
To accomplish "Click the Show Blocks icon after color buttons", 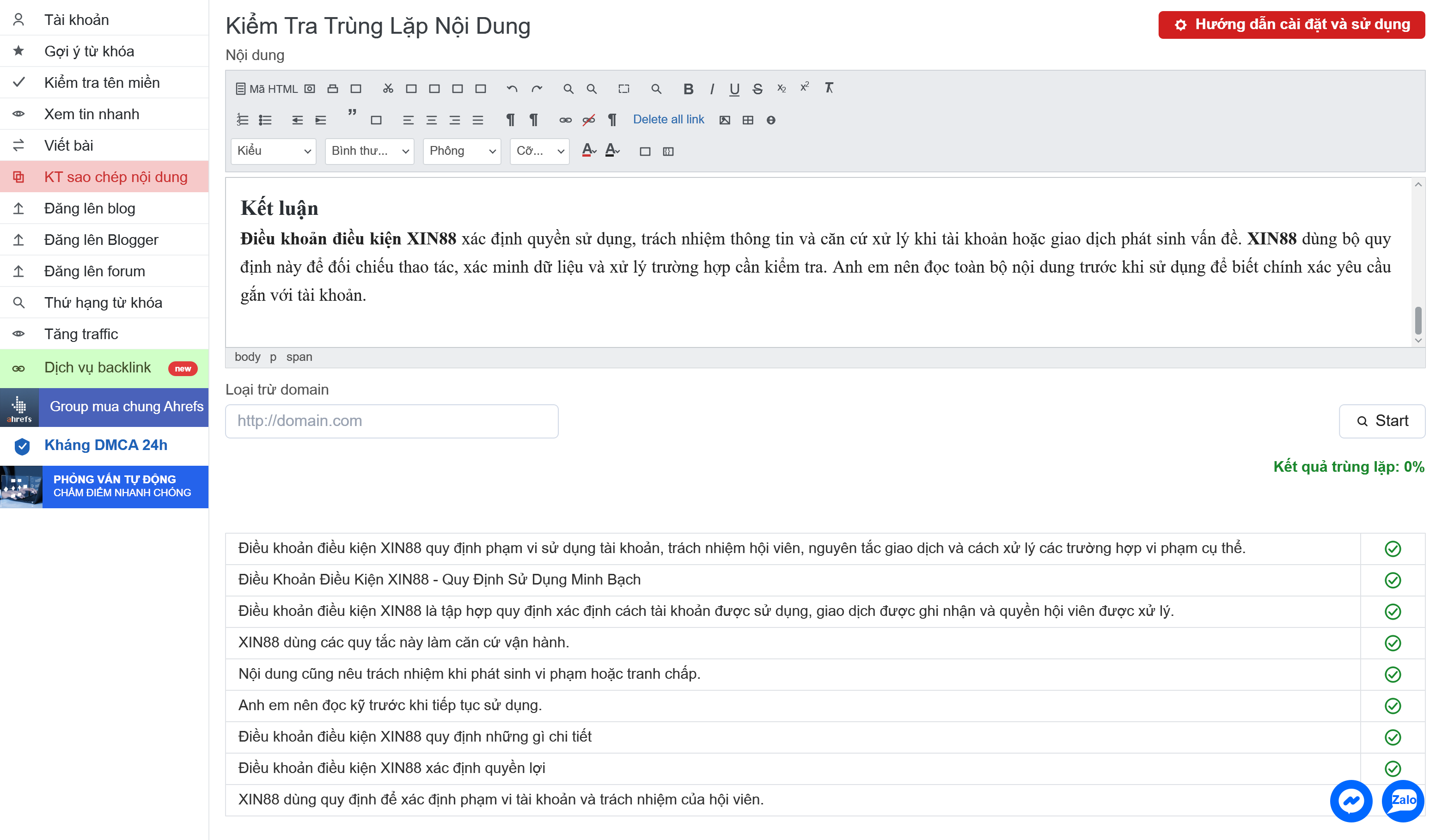I will [668, 152].
